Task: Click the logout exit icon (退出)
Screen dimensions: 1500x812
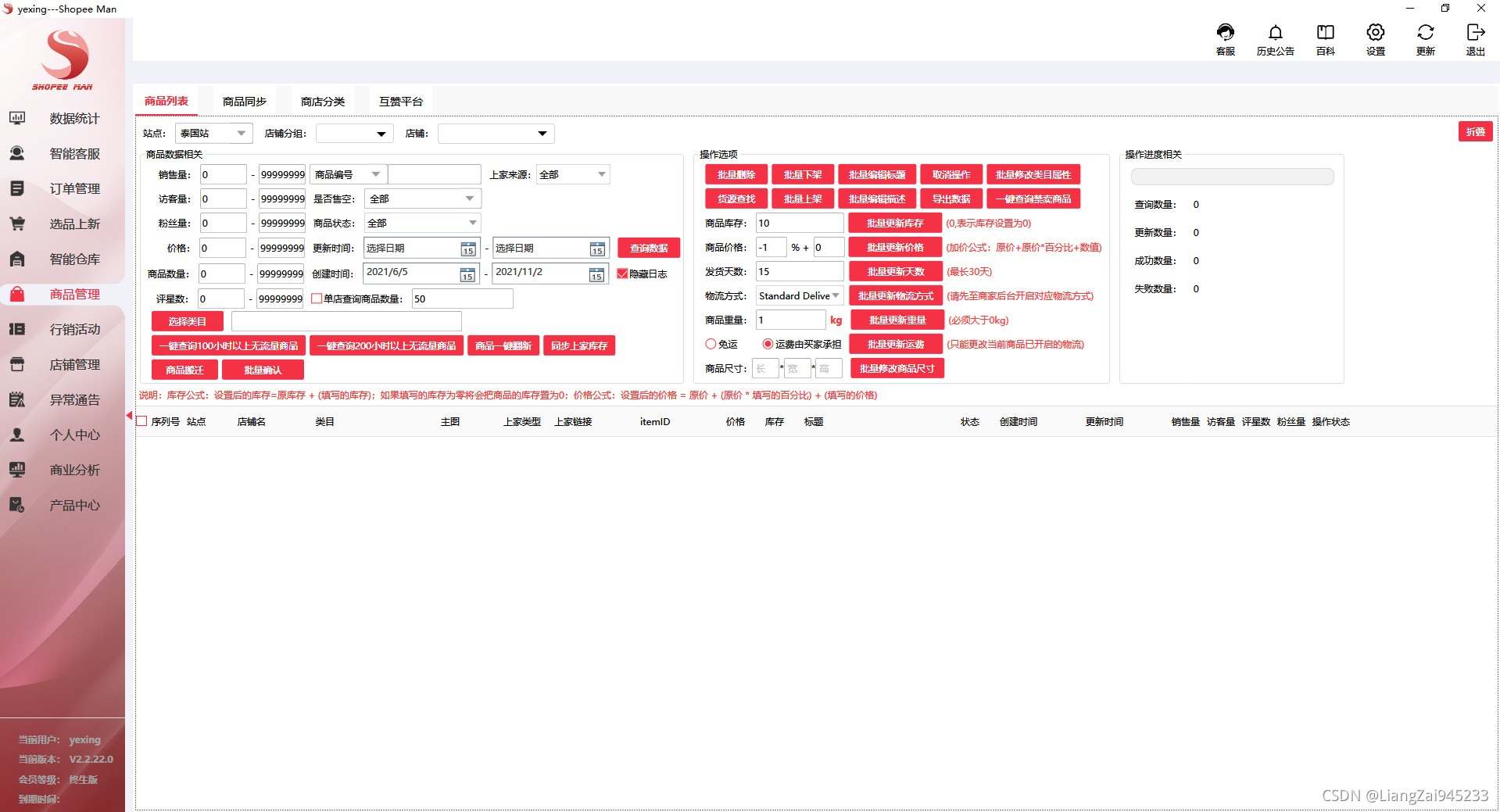Action: (x=1476, y=33)
